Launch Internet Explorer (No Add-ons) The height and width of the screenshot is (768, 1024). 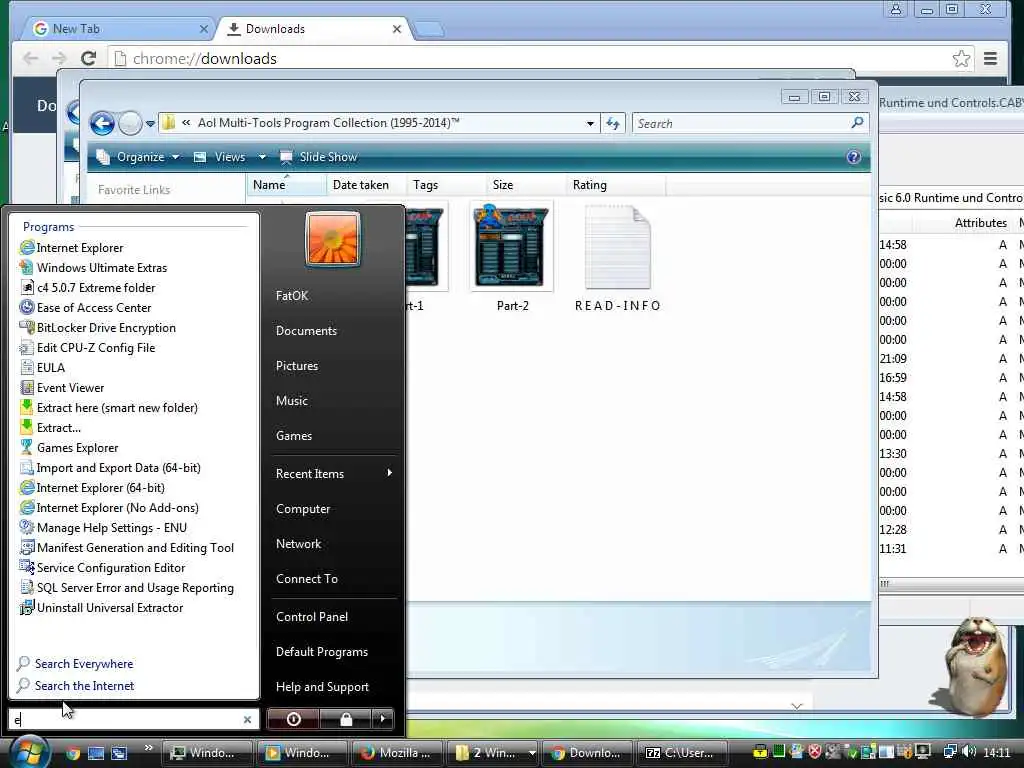click(109, 507)
